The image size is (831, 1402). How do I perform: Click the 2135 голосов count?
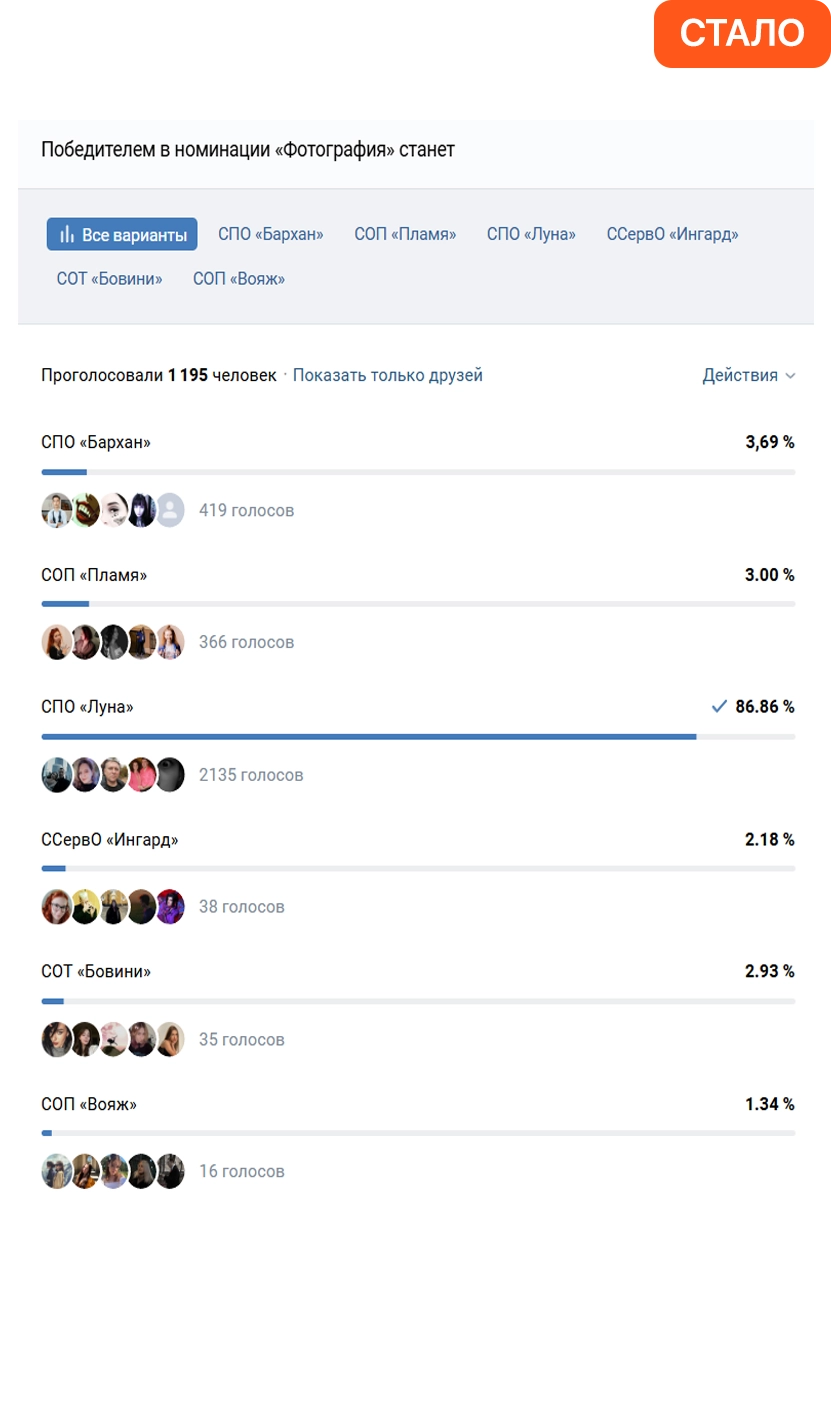click(251, 775)
